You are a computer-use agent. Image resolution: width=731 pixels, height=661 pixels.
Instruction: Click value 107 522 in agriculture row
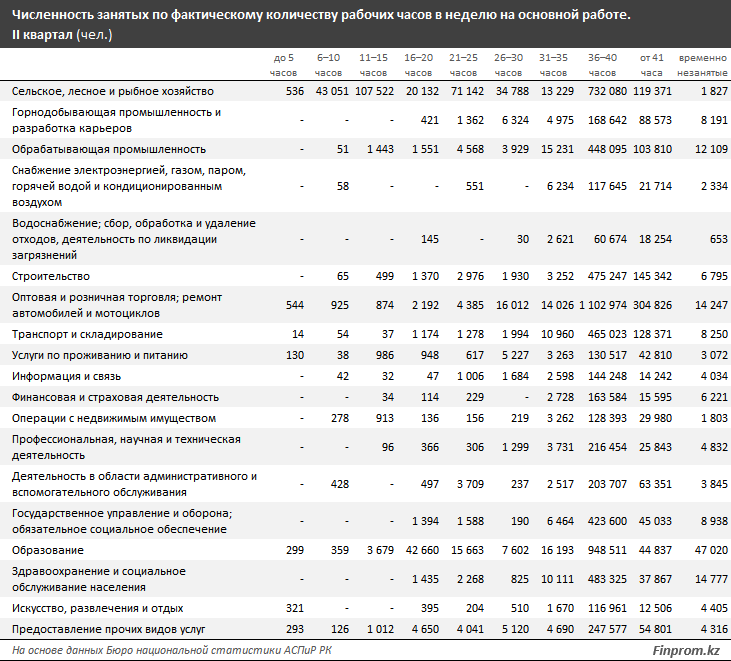click(x=374, y=91)
